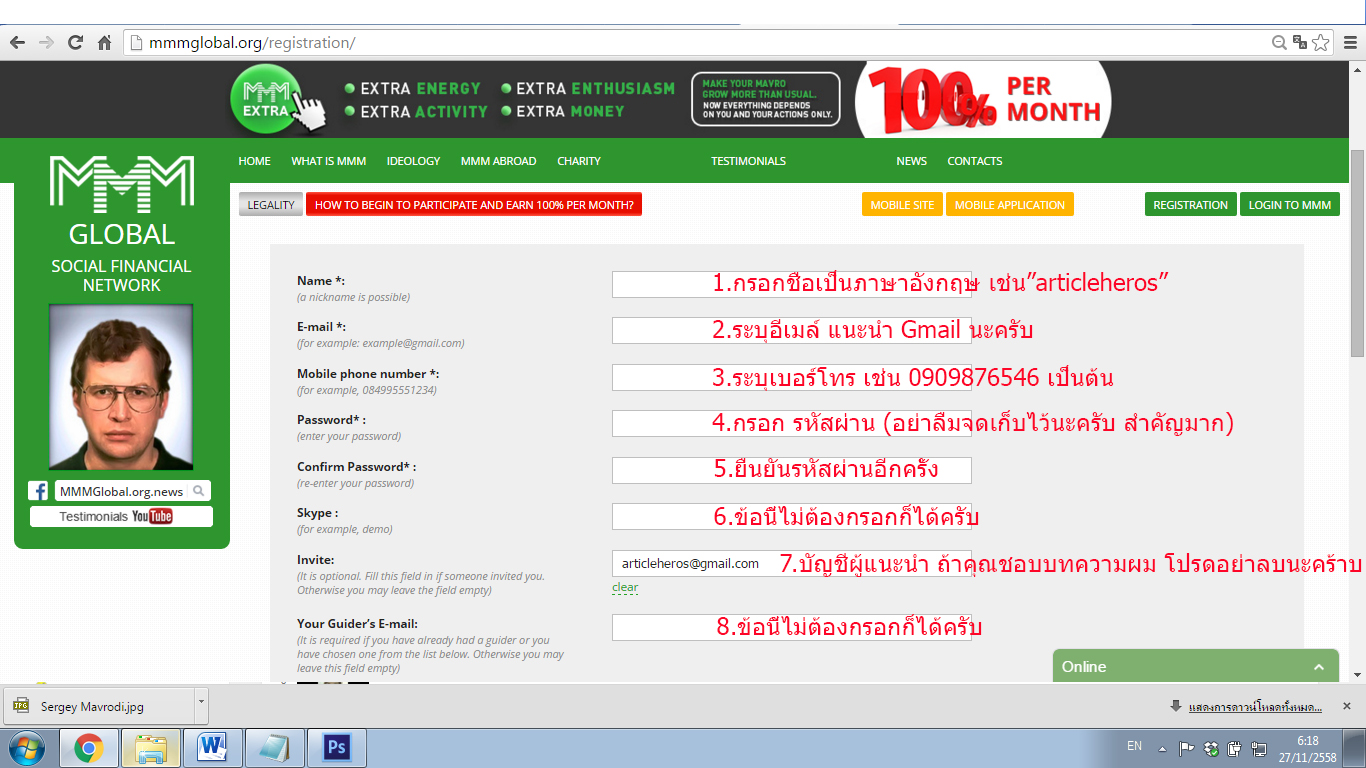This screenshot has height=768, width=1366.
Task: Open Testimonials YouTube button
Action: click(x=121, y=516)
